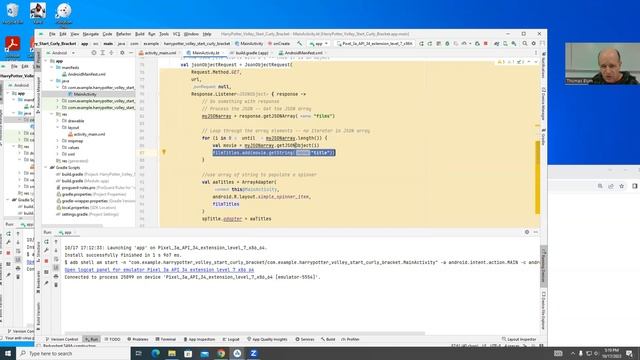Open Zoom from the Windows taskbar
Image resolution: width=640 pixels, height=360 pixels.
coord(253,353)
